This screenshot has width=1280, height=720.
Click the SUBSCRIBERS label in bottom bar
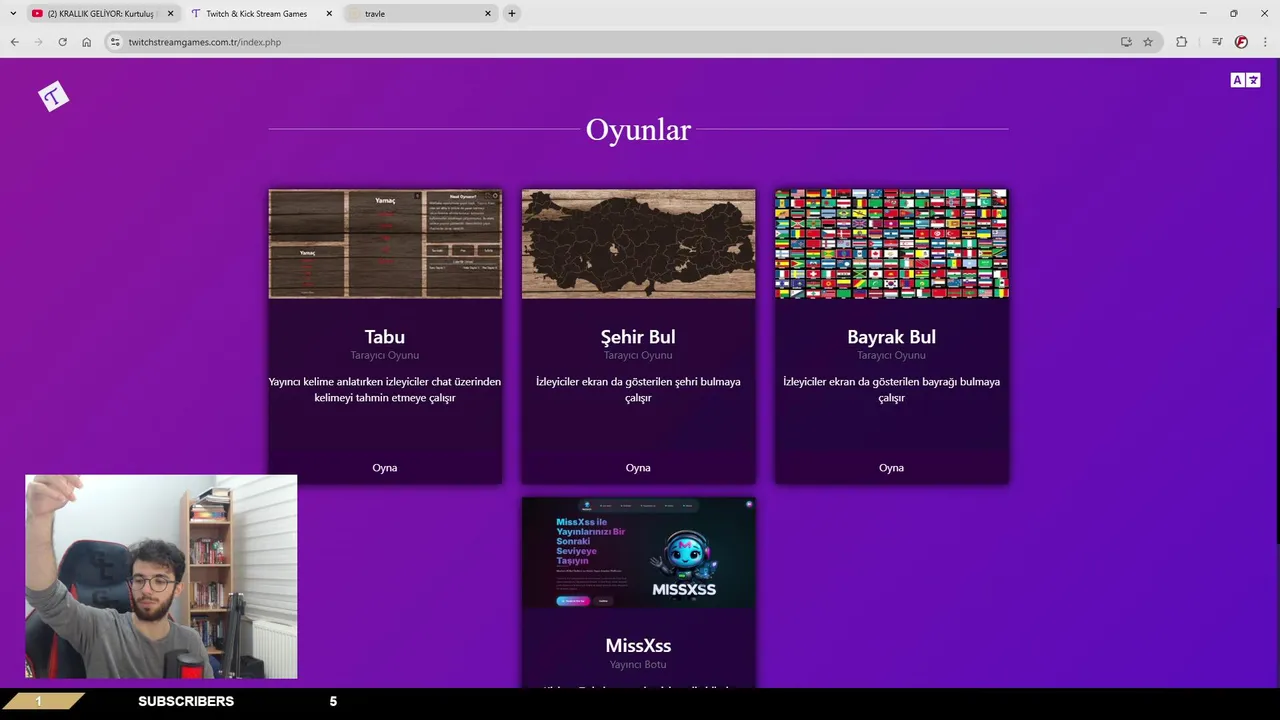[x=186, y=701]
